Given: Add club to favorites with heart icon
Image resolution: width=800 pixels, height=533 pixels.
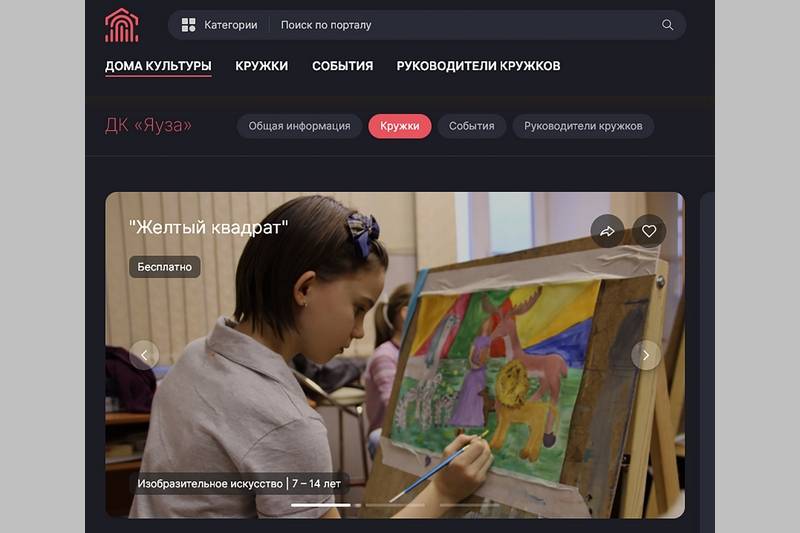Looking at the screenshot, I should 649,232.
